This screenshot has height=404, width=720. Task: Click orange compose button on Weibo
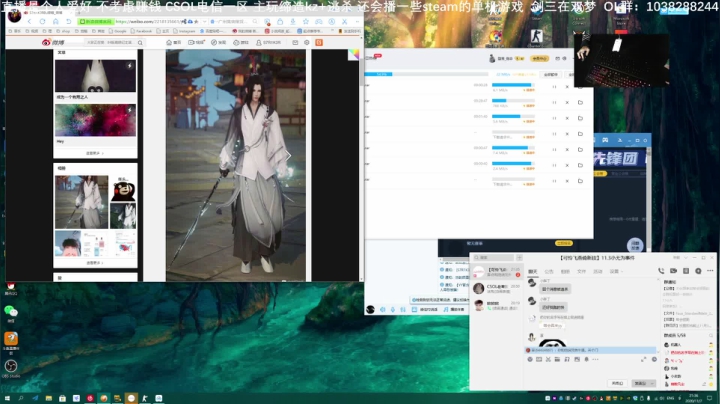(x=319, y=42)
